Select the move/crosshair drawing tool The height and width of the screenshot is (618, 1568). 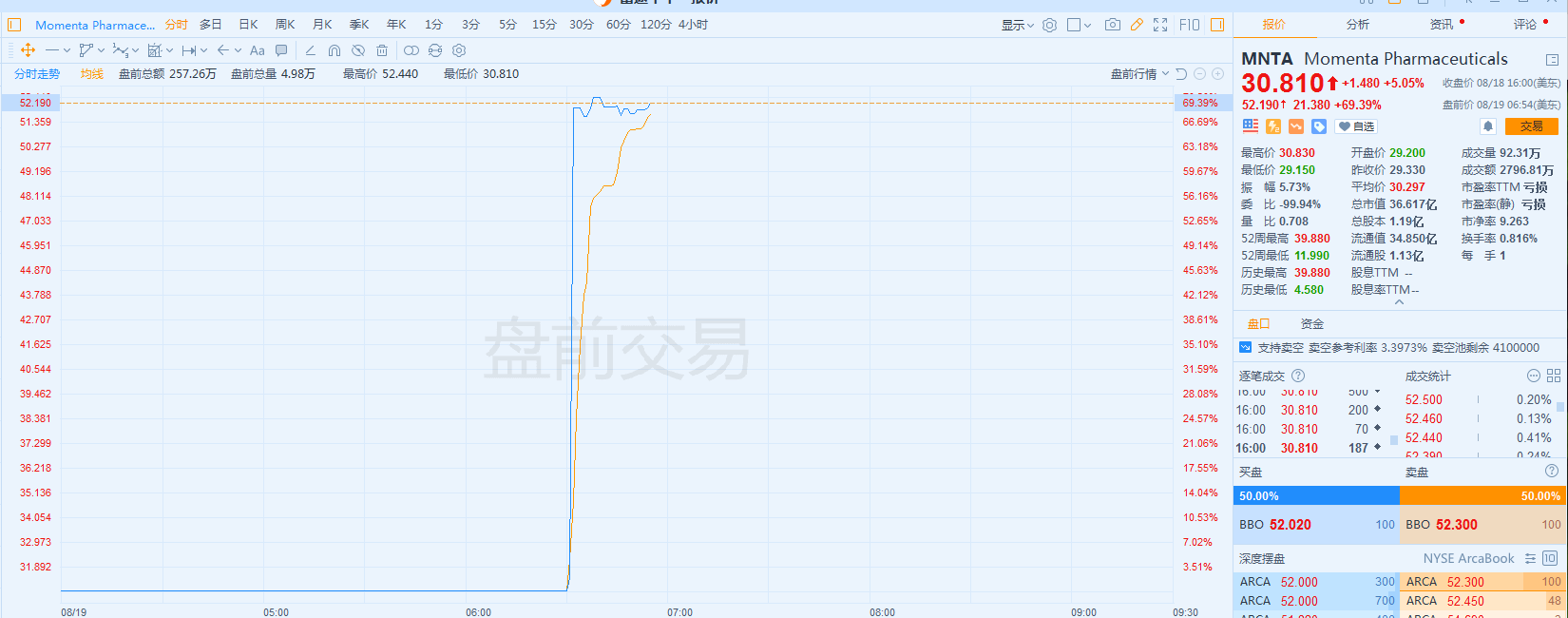[x=28, y=50]
